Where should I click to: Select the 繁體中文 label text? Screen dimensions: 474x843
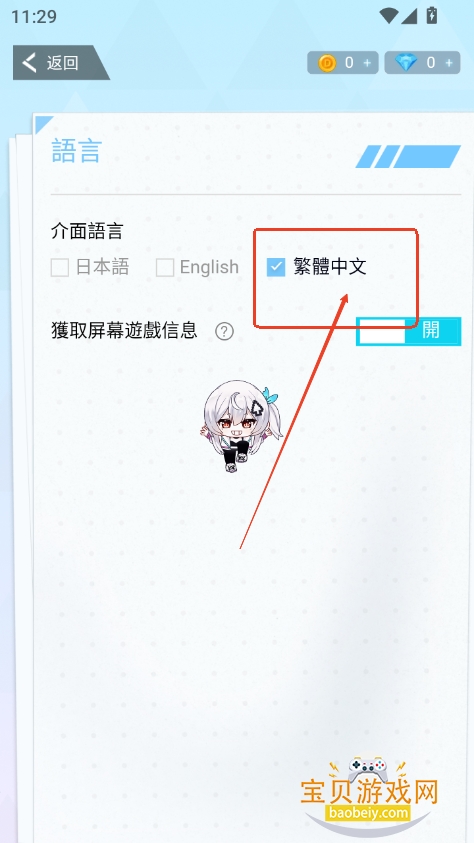coord(330,266)
